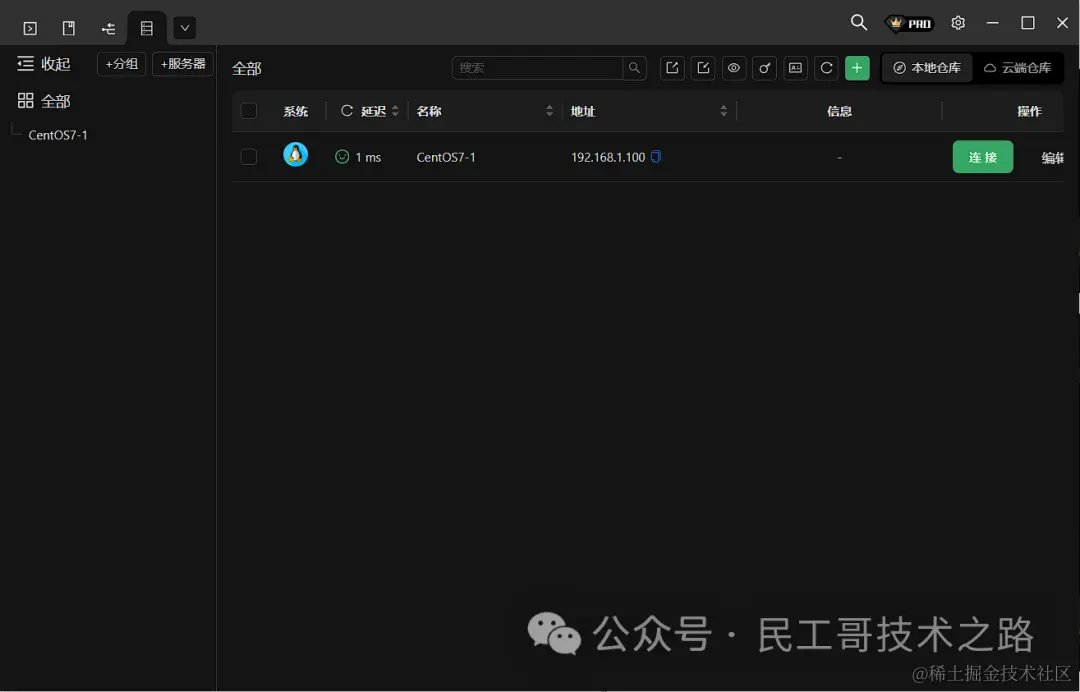Refresh the server list with circular arrow icon
Image resolution: width=1080 pixels, height=692 pixels.
[x=826, y=68]
